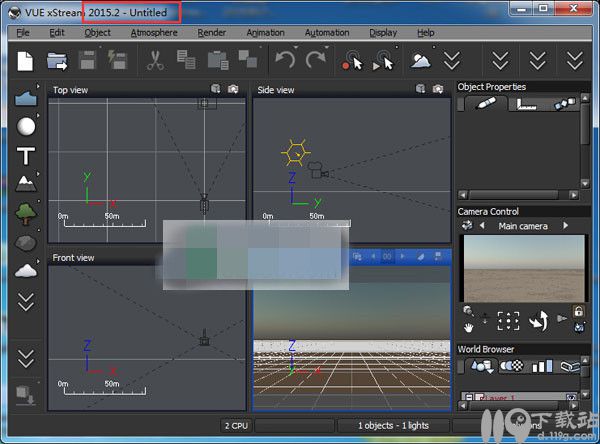Click the Save As floppy with lightning icon
This screenshot has height=444, width=600.
coord(117,60)
